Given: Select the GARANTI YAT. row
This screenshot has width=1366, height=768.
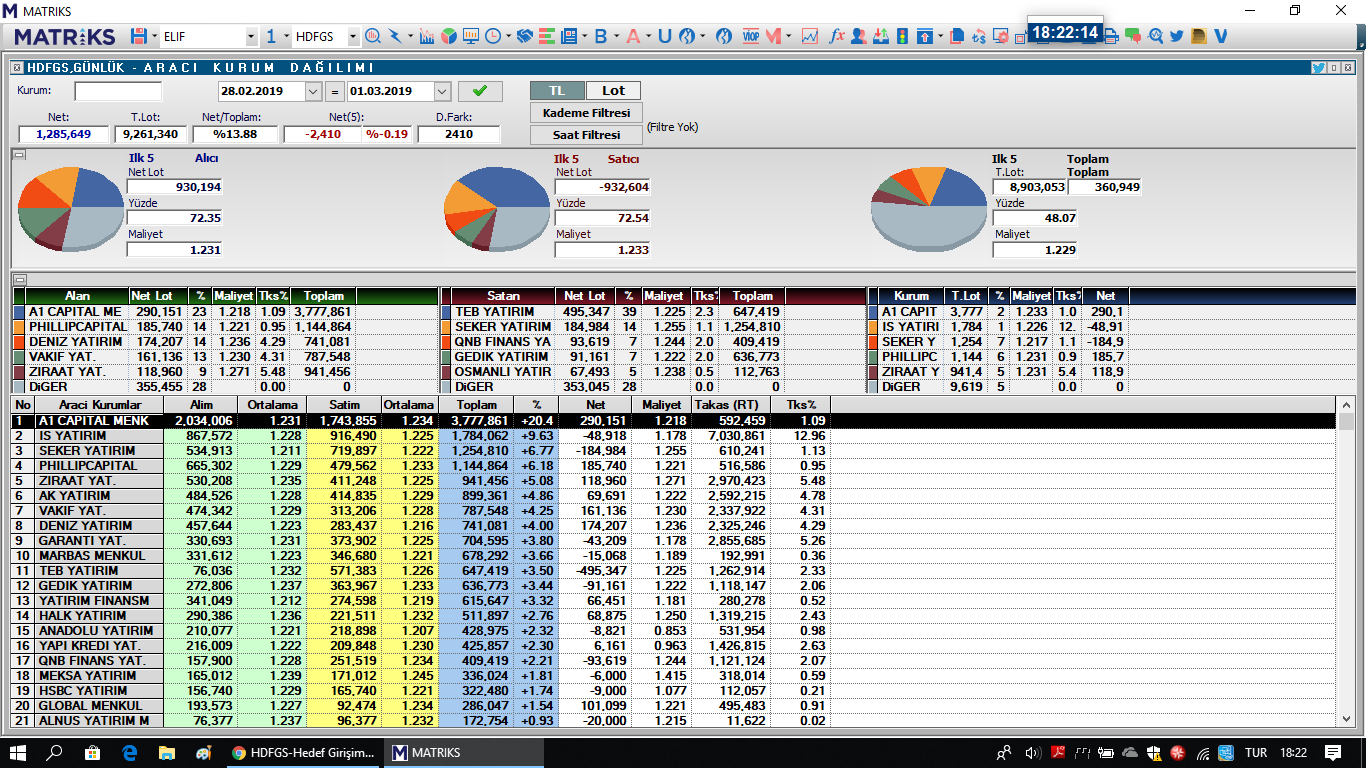Looking at the screenshot, I should pyautogui.click(x=675, y=541).
